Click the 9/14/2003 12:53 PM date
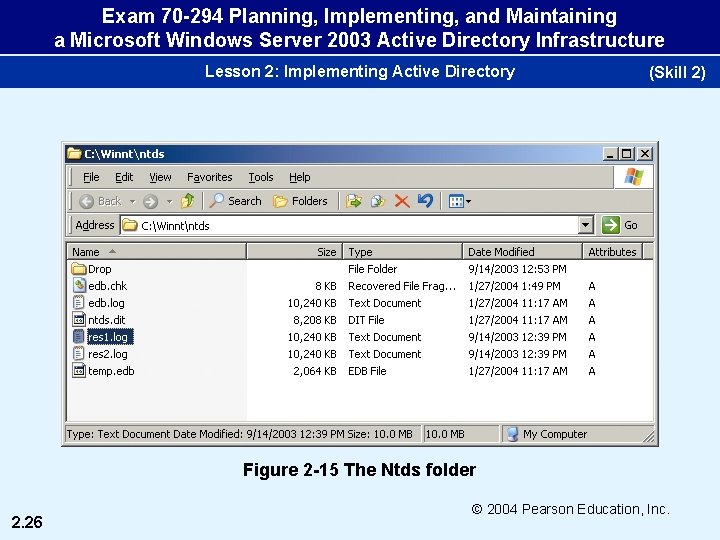 [517, 269]
